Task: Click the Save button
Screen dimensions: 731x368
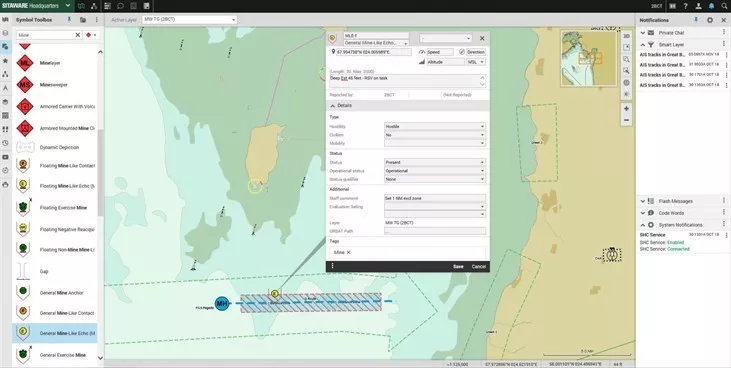Action: (458, 267)
